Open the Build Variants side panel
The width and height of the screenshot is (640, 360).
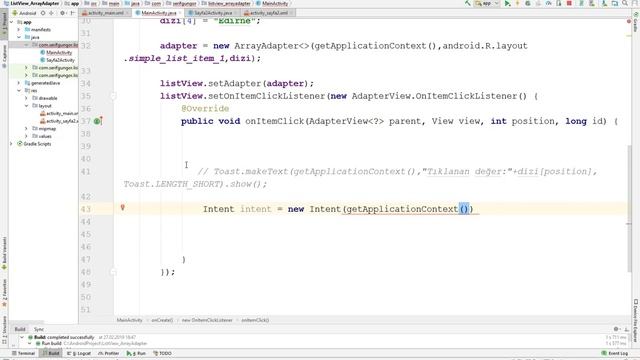pos(4,253)
